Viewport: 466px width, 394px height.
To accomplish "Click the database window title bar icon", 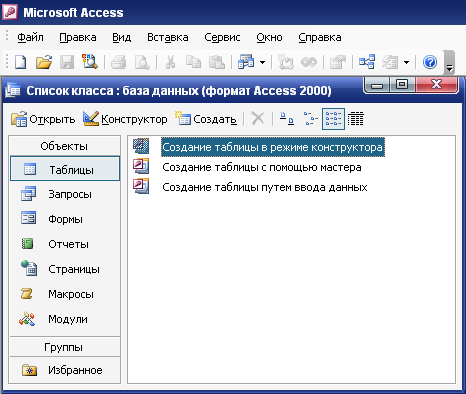I will 13,91.
